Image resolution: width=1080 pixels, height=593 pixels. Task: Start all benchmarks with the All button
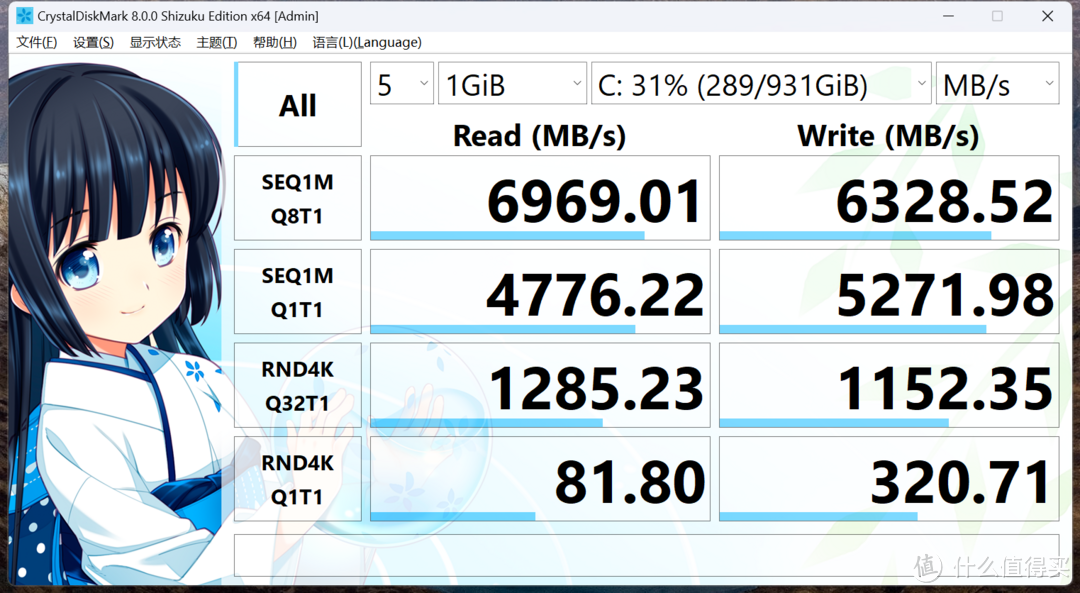[x=298, y=105]
